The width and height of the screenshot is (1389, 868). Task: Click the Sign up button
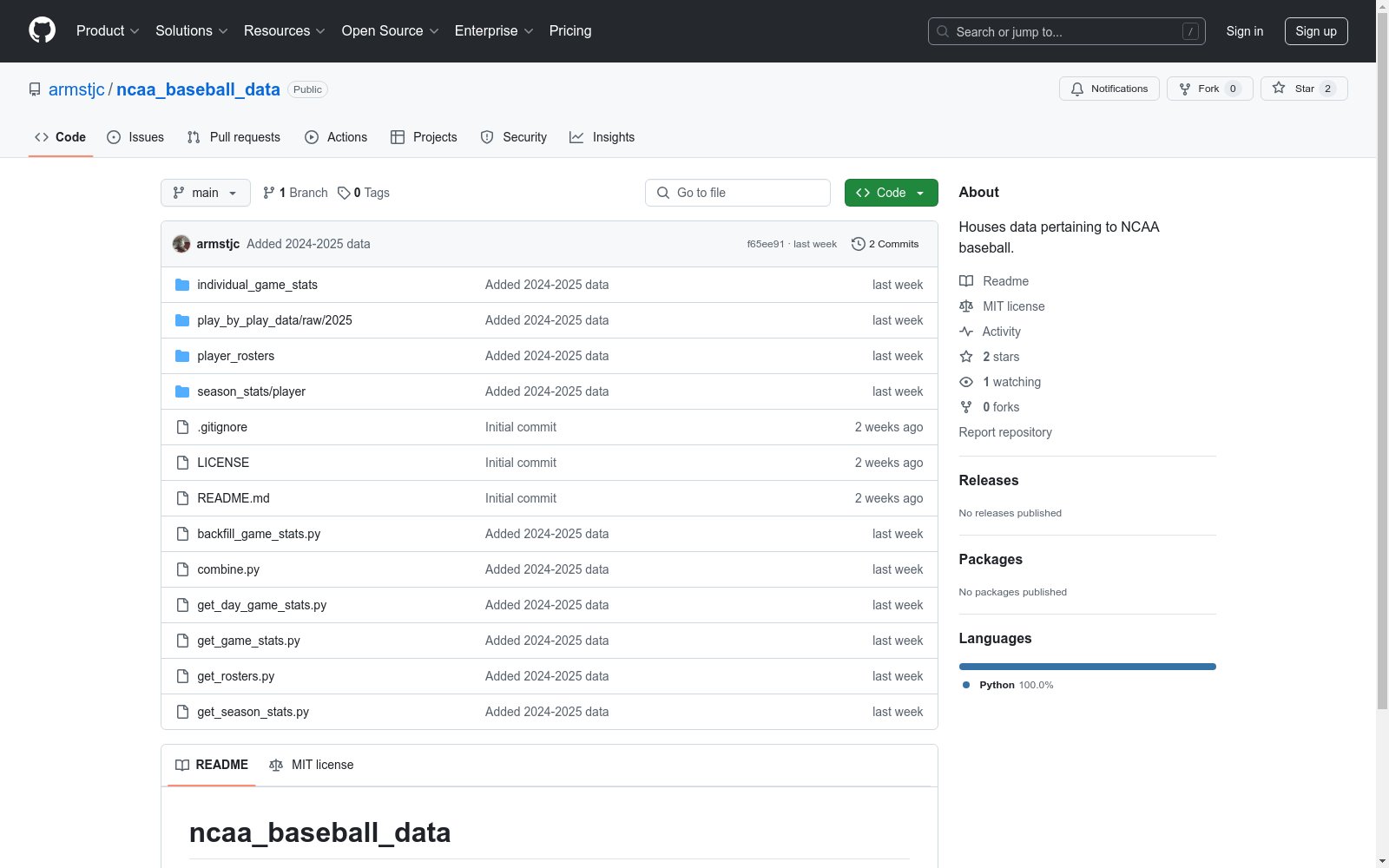pyautogui.click(x=1316, y=31)
